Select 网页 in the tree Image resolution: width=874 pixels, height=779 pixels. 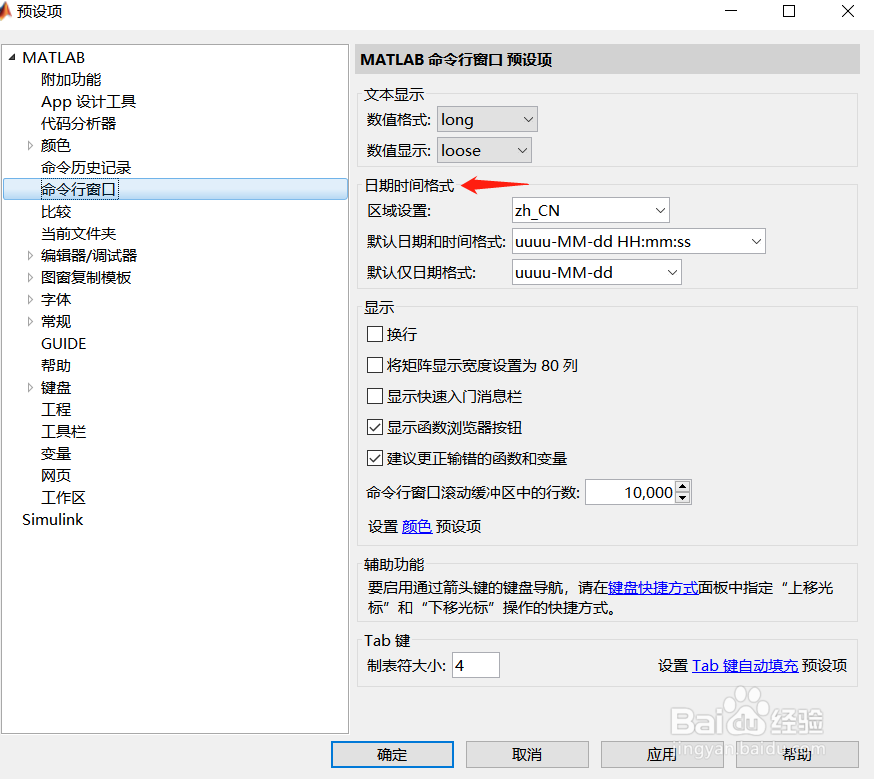point(56,476)
